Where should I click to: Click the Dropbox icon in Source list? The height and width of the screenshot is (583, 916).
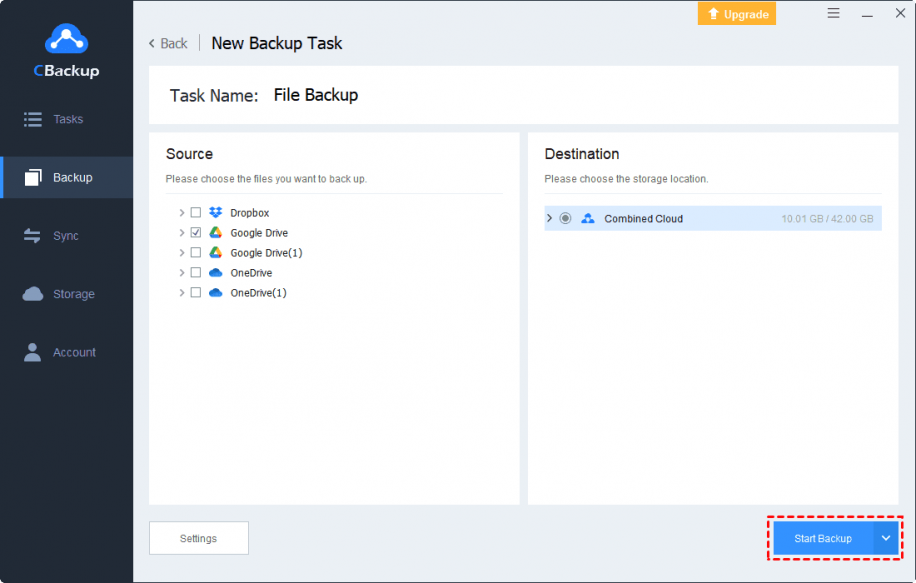coord(215,213)
